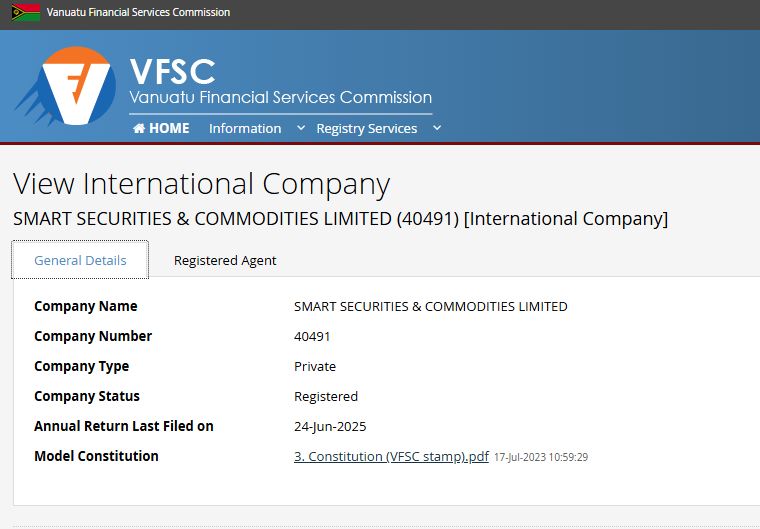
Task: Open the Information menu
Action: (245, 128)
